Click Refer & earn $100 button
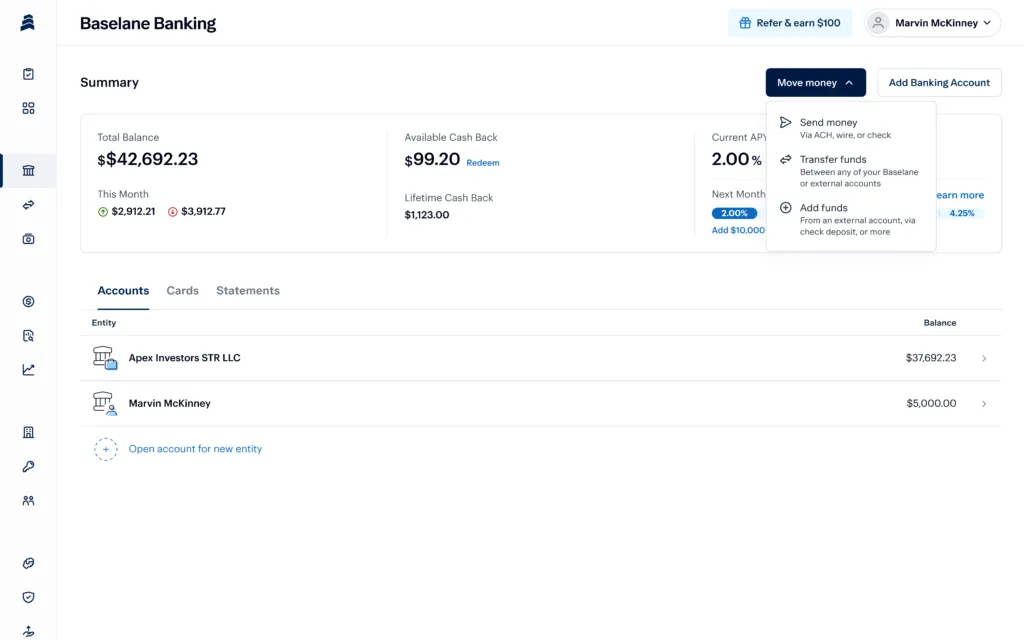 790,23
